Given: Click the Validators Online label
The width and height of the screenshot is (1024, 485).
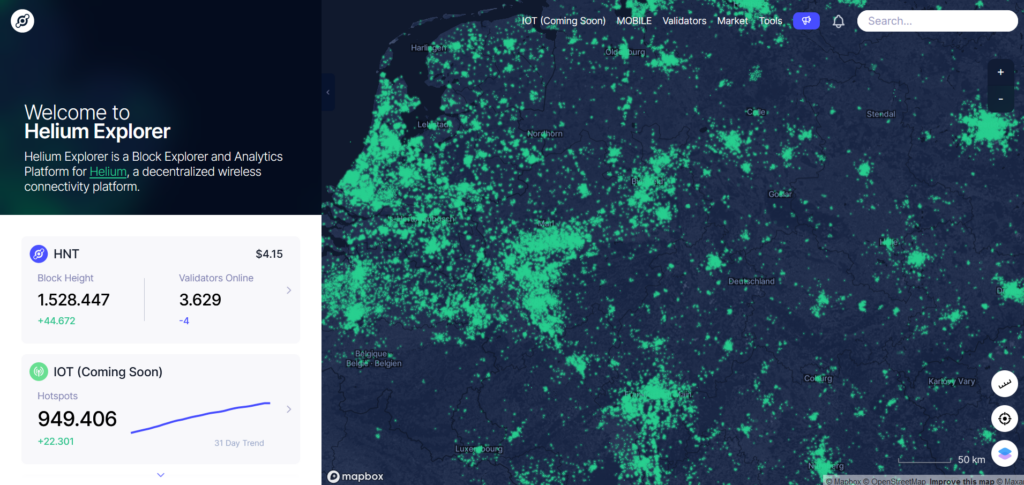Looking at the screenshot, I should (216, 278).
